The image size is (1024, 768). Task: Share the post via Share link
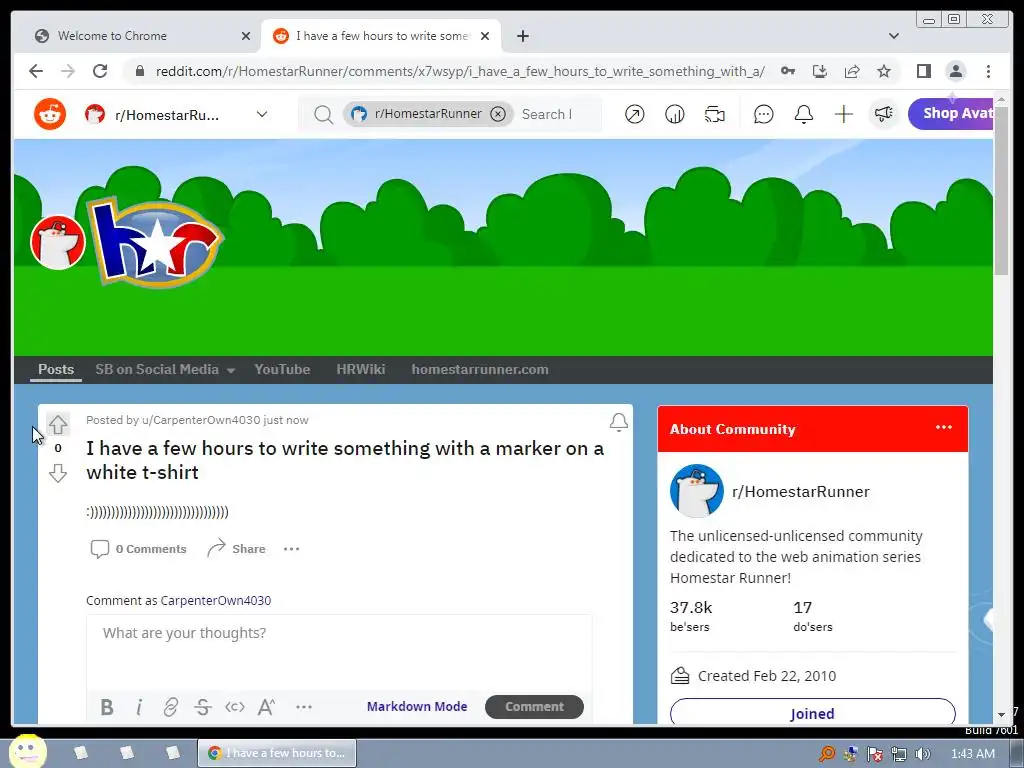click(x=236, y=549)
